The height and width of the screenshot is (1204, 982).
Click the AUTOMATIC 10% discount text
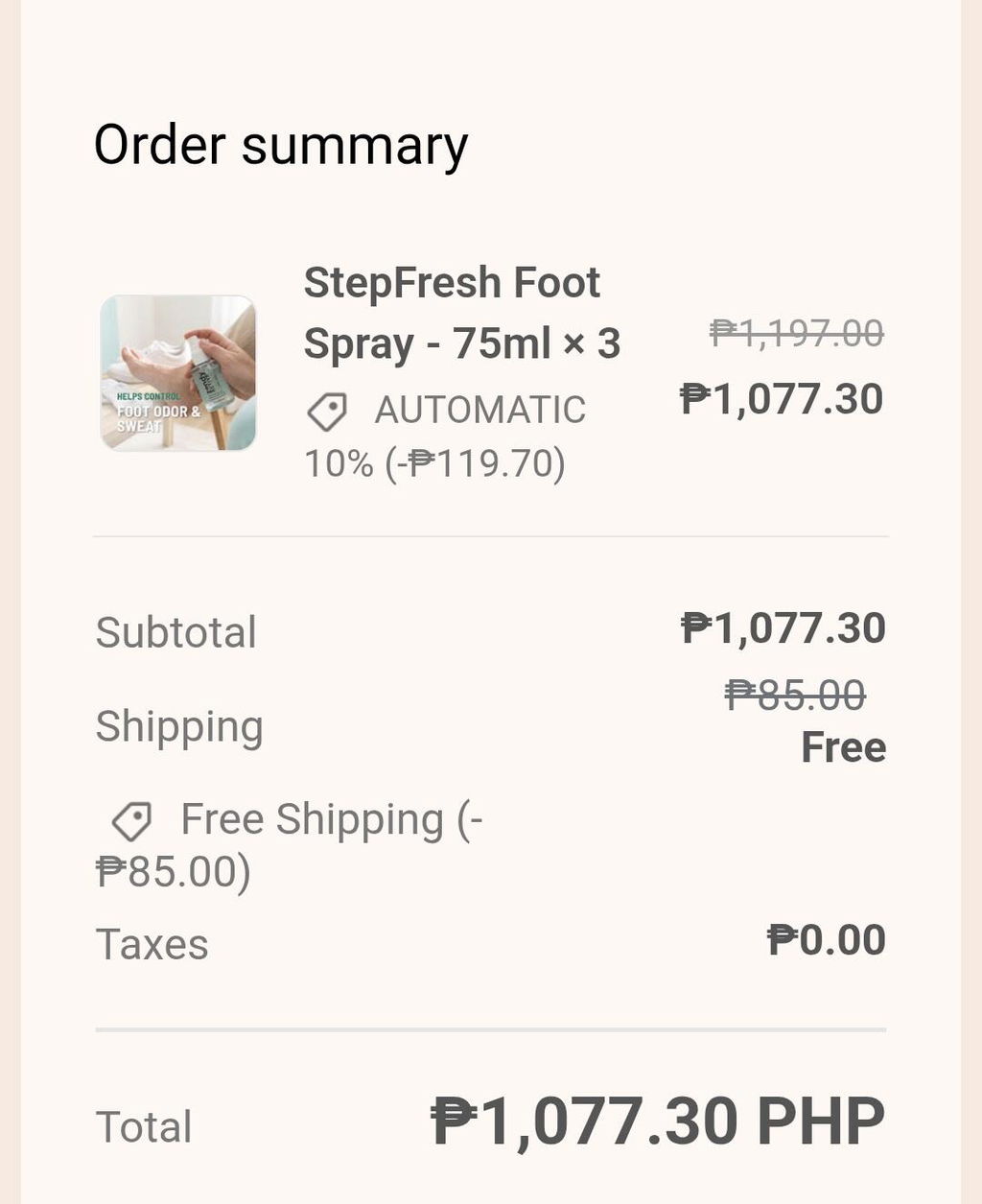pos(445,437)
